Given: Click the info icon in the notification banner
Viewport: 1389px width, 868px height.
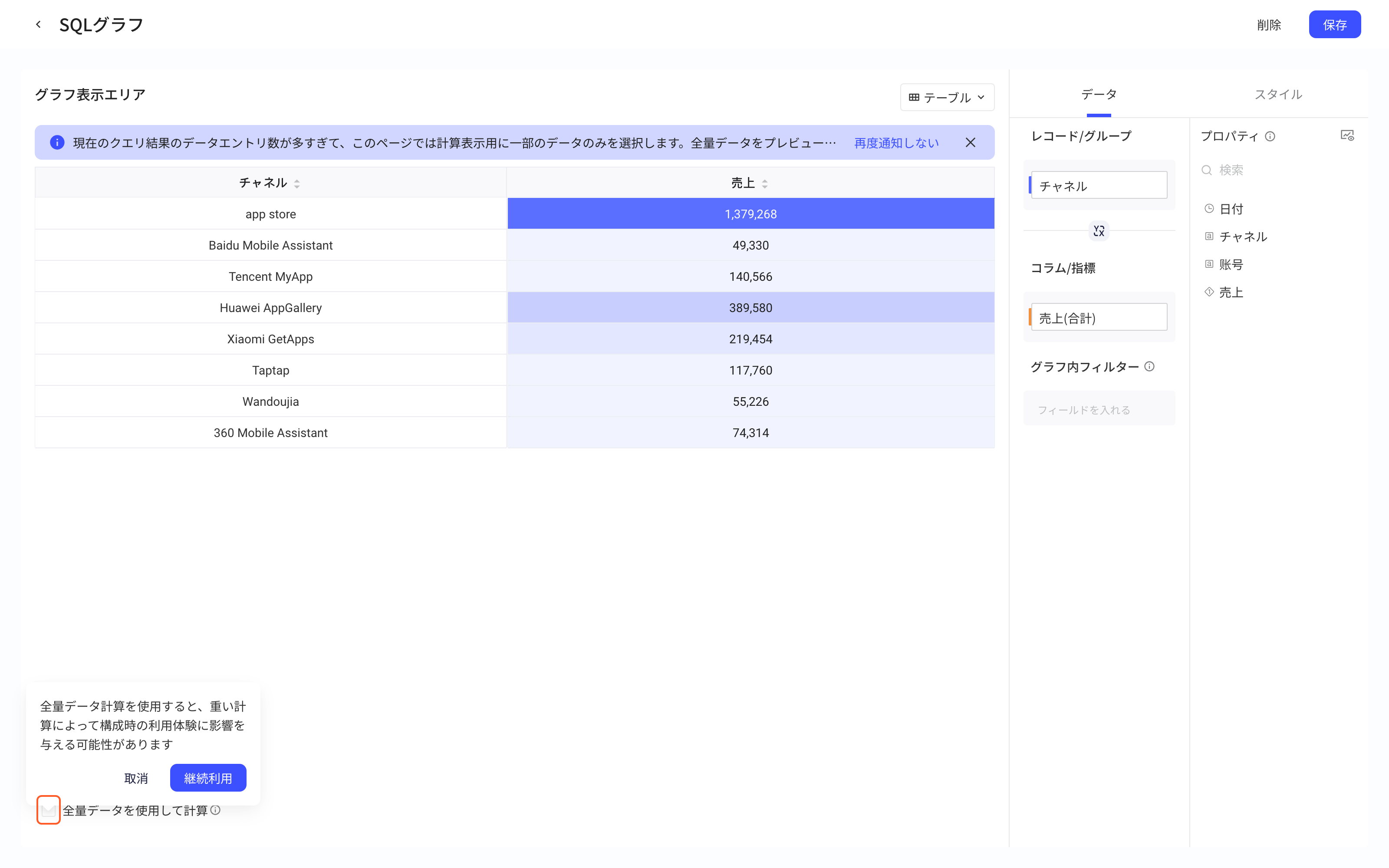Looking at the screenshot, I should [57, 142].
